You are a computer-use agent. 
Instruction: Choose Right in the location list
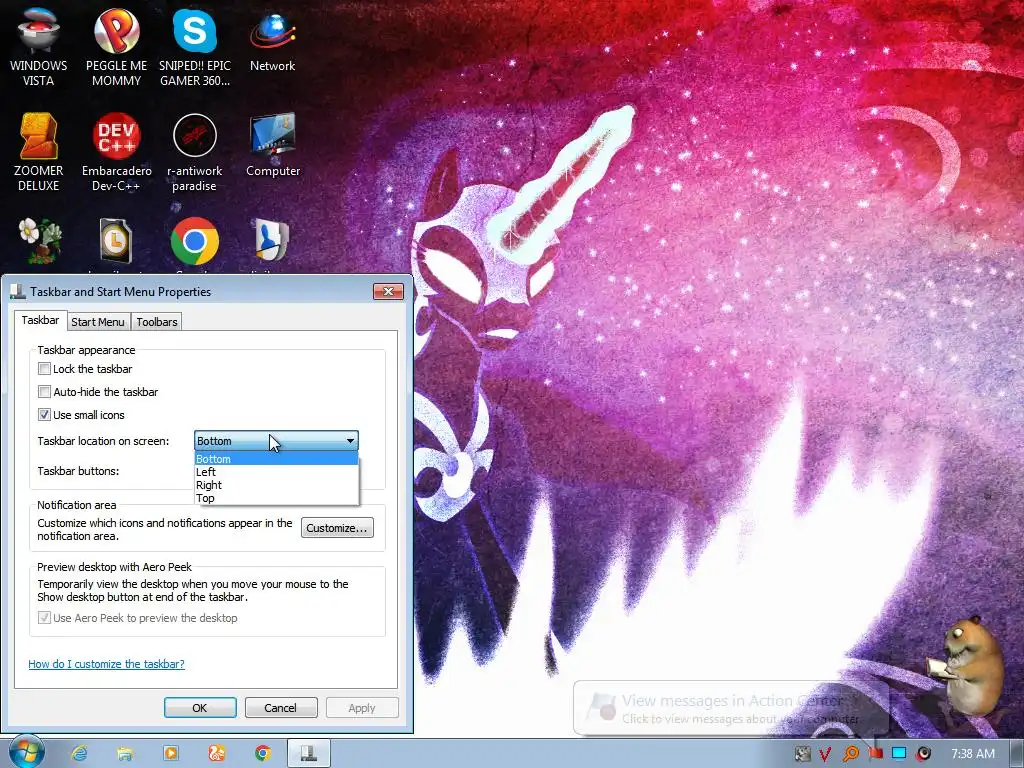point(276,485)
